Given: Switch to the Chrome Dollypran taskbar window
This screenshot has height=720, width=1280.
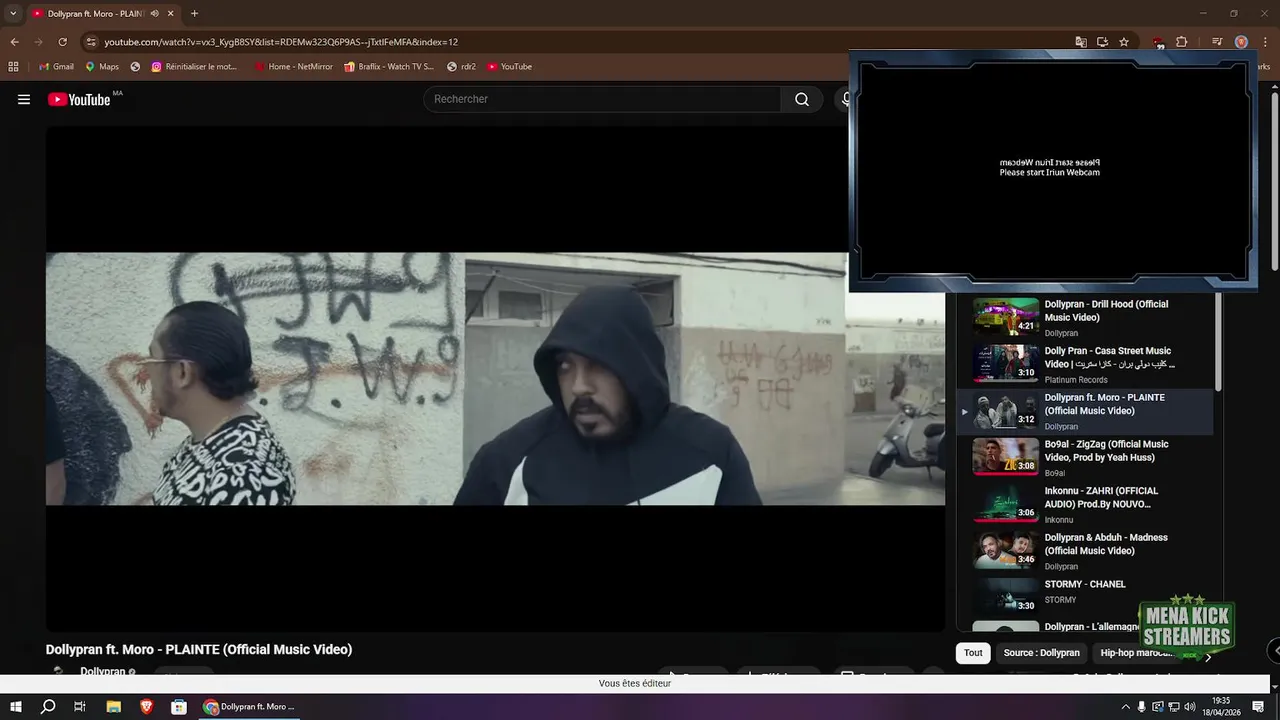Looking at the screenshot, I should click(x=250, y=707).
